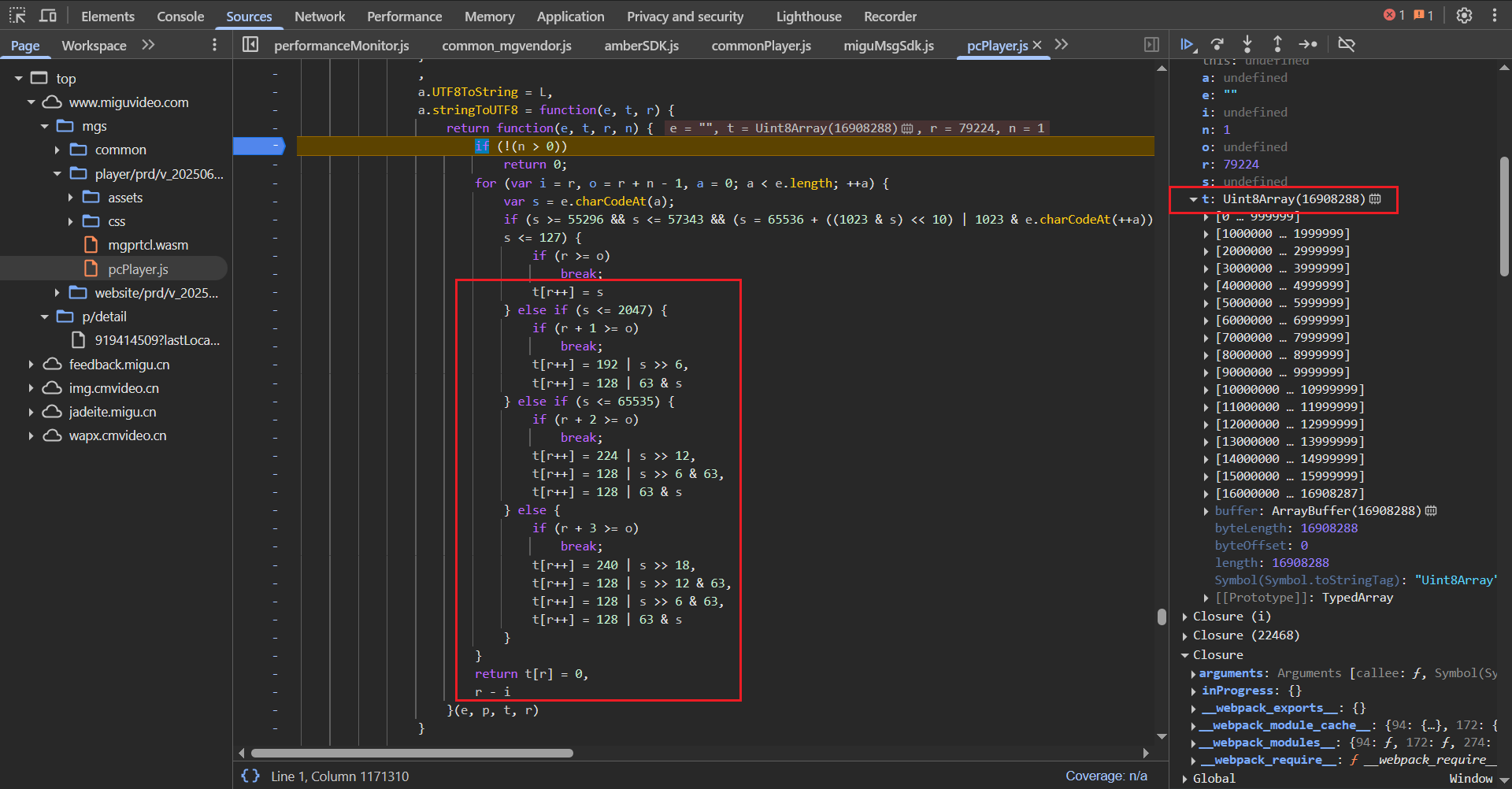Select the inspect element picker icon
The image size is (1512, 789).
(x=17, y=16)
